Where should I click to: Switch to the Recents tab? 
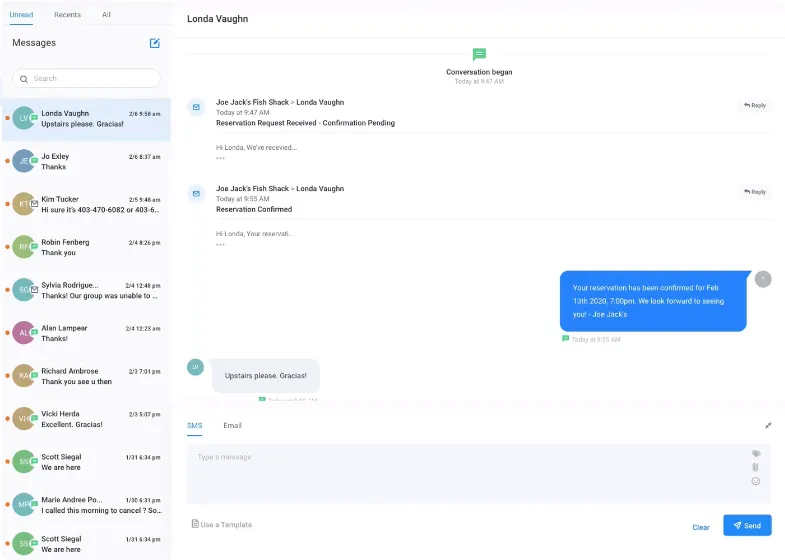click(x=67, y=15)
